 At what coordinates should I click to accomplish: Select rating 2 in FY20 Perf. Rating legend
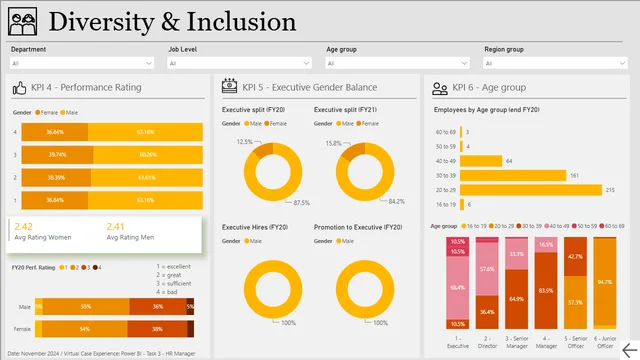pyautogui.click(x=74, y=268)
